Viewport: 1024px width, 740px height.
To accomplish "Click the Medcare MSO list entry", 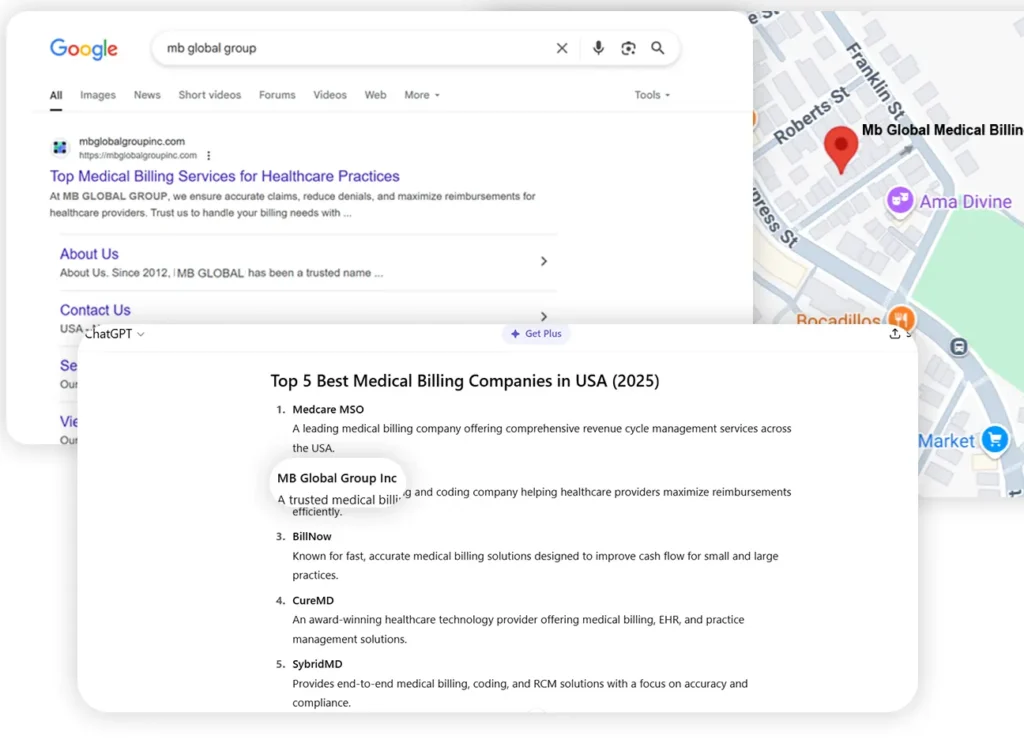I will coord(328,410).
